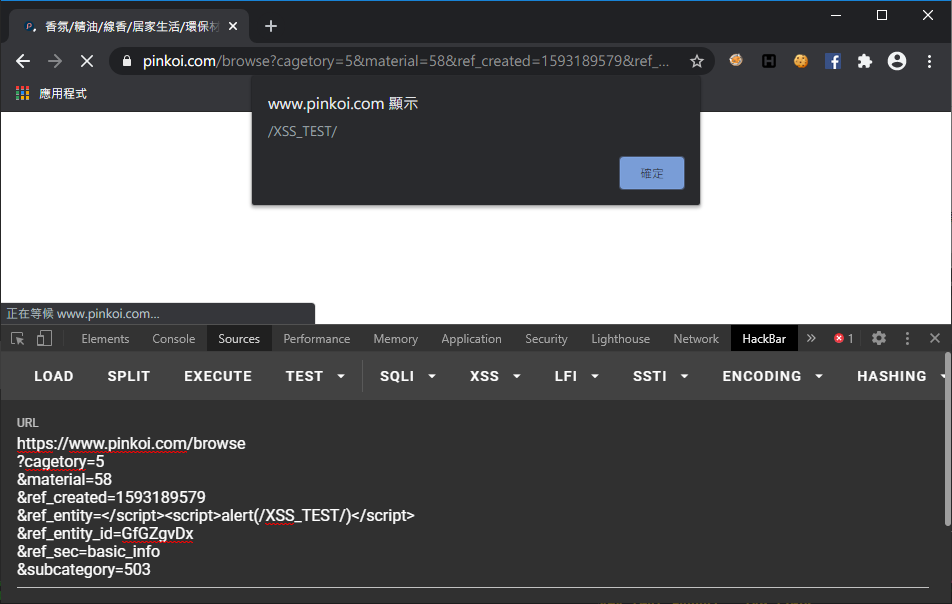Viewport: 952px width, 604px height.
Task: Open DevTools customize menu dots
Action: [907, 339]
